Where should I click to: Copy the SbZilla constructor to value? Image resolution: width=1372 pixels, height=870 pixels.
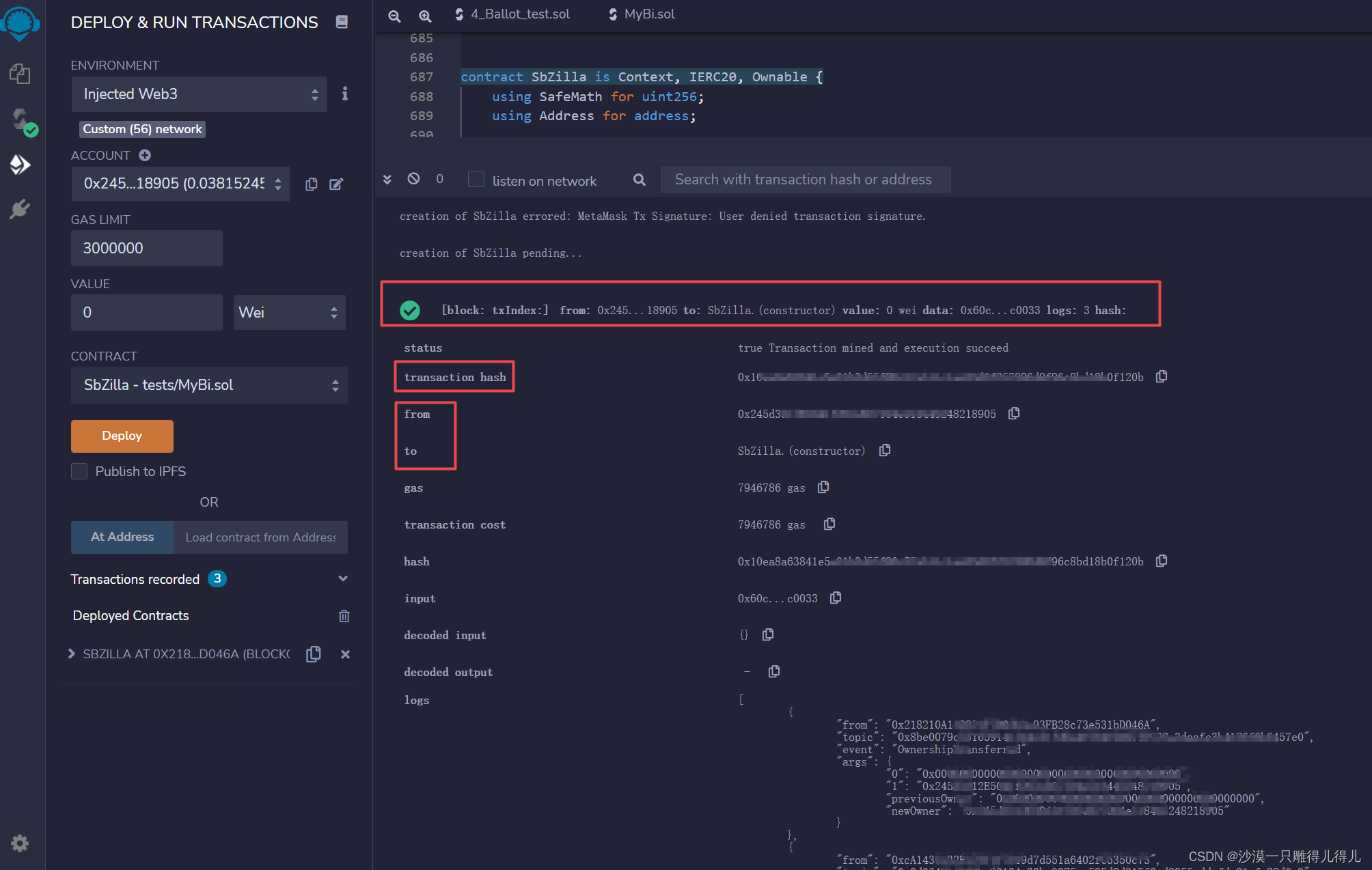885,450
